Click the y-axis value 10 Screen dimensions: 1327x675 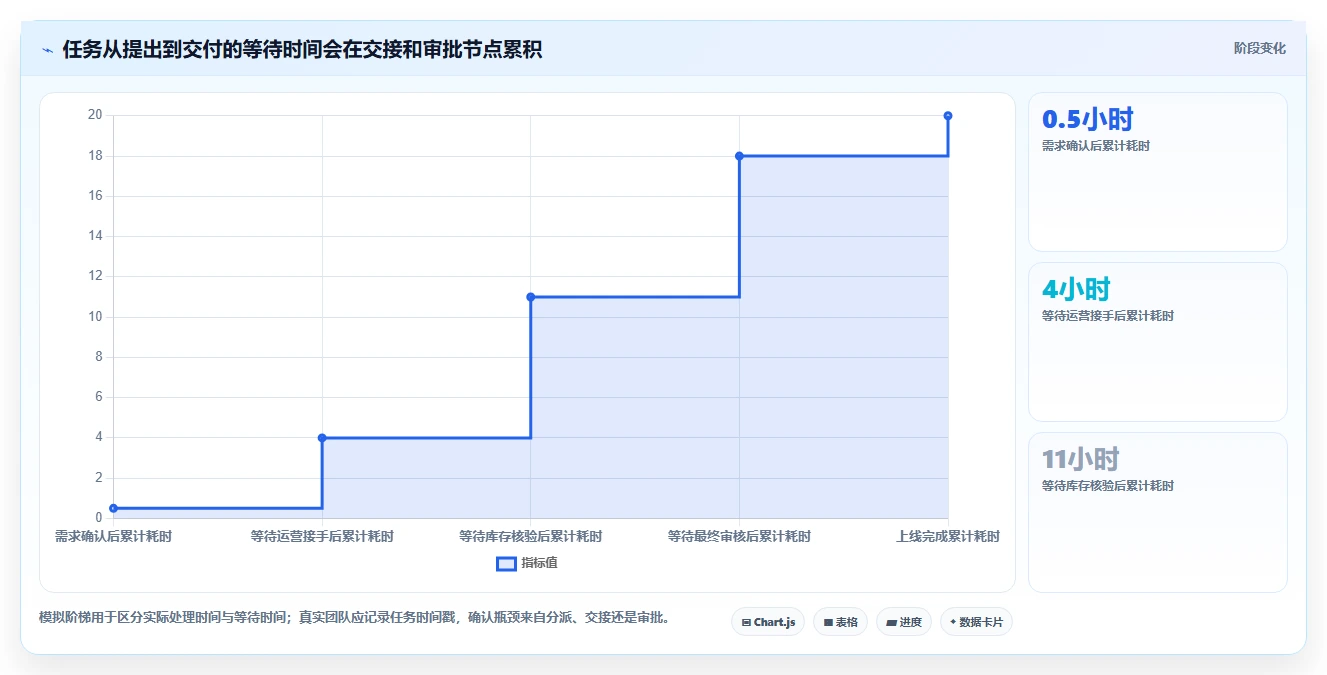point(95,317)
